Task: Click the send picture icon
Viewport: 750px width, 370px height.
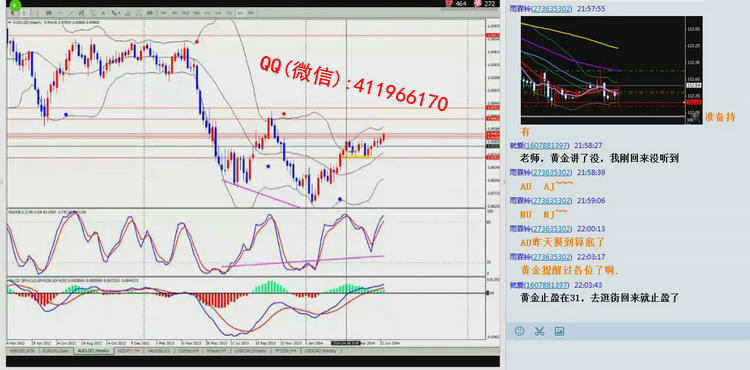Action: point(559,331)
